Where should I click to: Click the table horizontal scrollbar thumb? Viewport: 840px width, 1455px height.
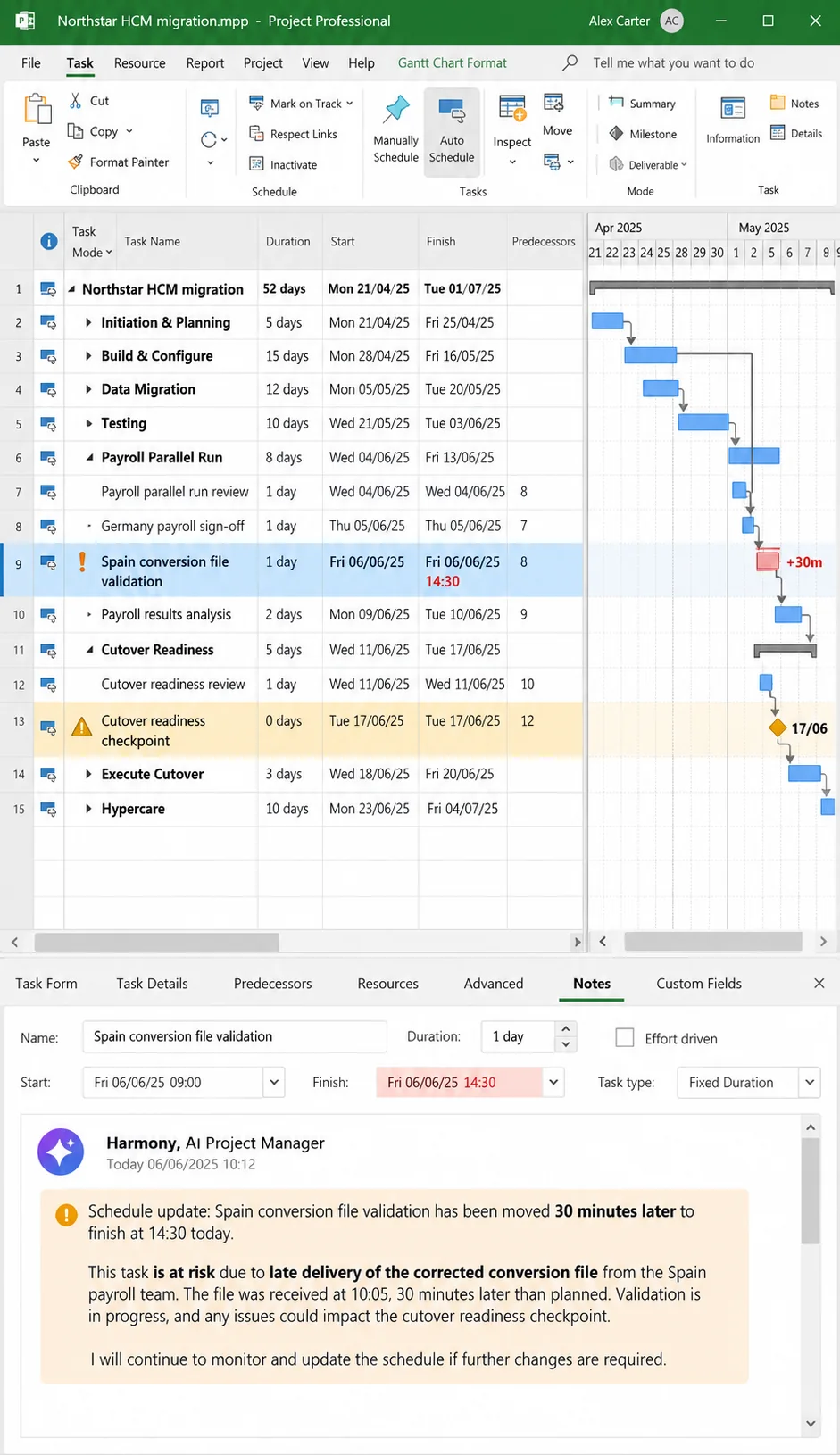[157, 942]
